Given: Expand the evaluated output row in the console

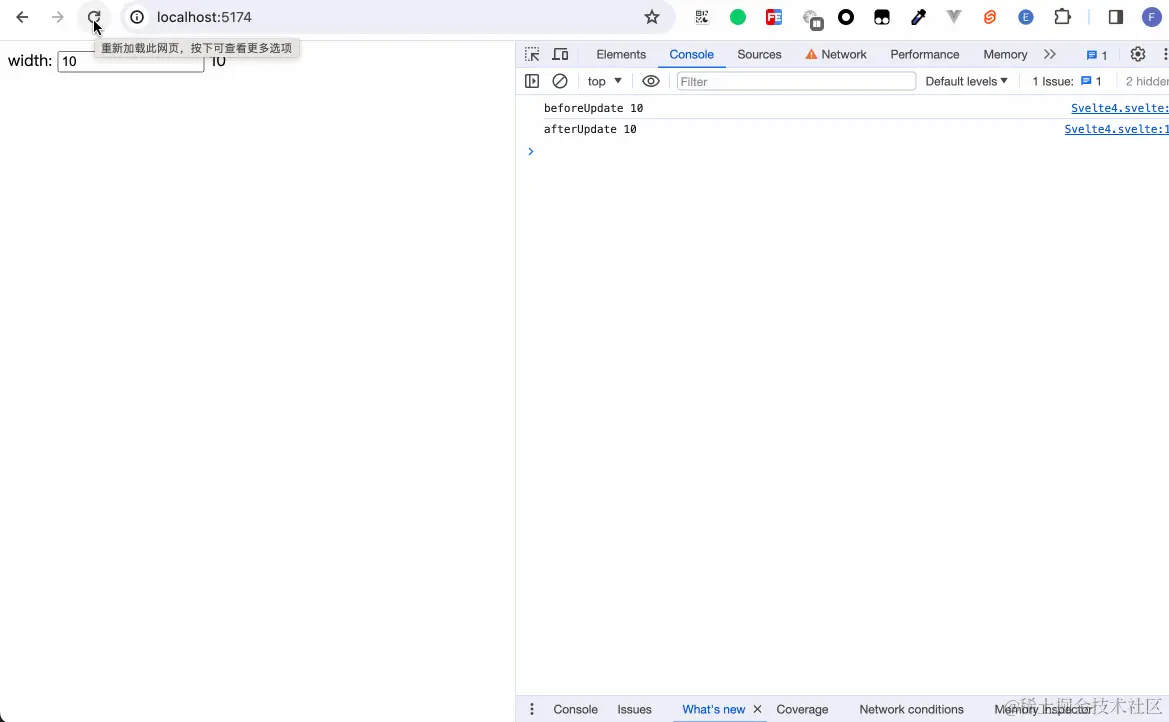Looking at the screenshot, I should (x=531, y=151).
